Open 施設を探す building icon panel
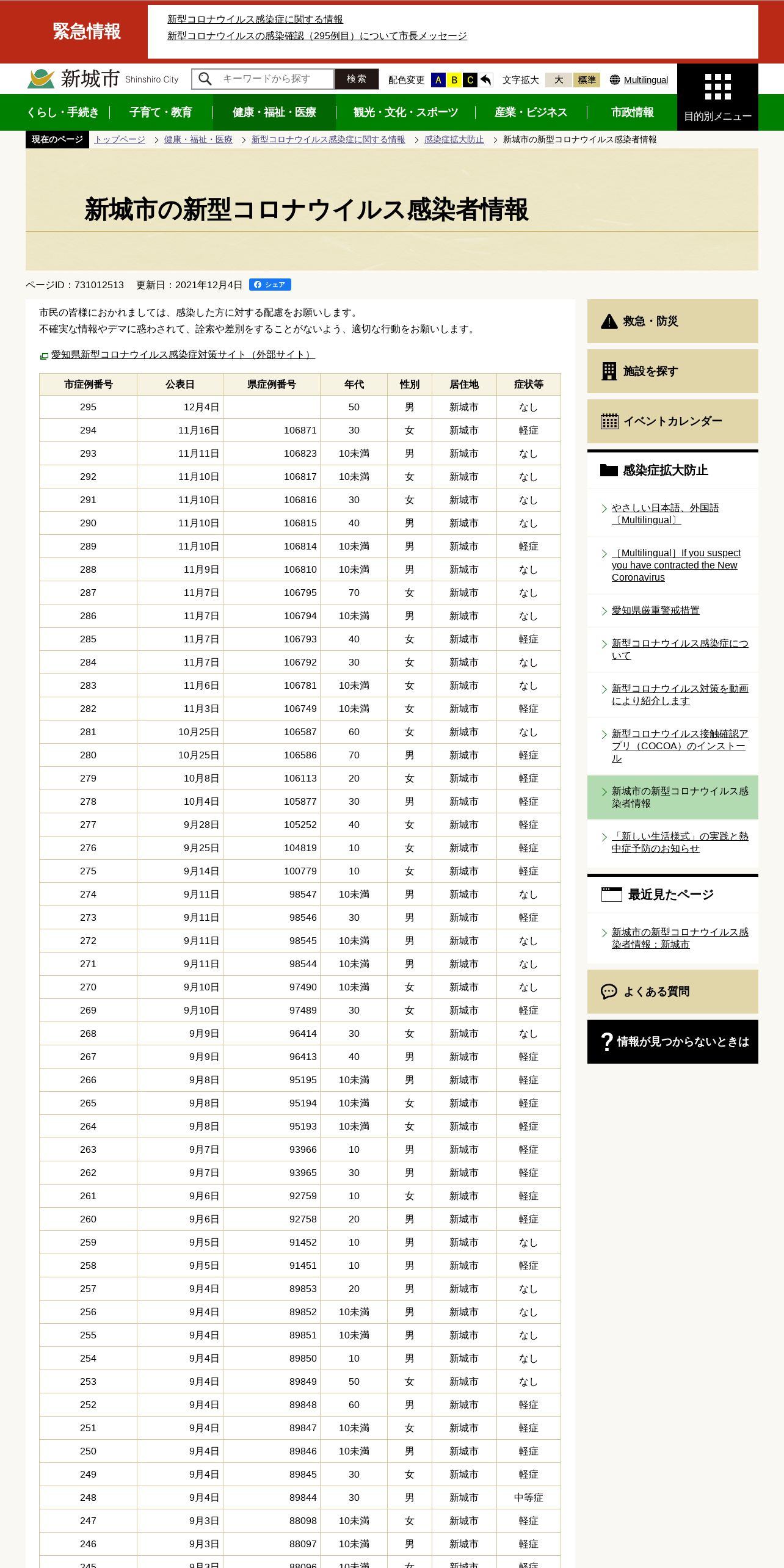The width and height of the screenshot is (784, 1568). [673, 371]
